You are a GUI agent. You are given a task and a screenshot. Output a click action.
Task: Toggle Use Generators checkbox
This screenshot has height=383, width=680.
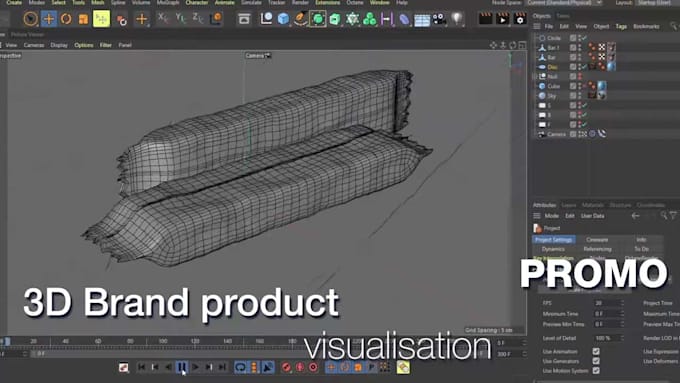point(596,361)
